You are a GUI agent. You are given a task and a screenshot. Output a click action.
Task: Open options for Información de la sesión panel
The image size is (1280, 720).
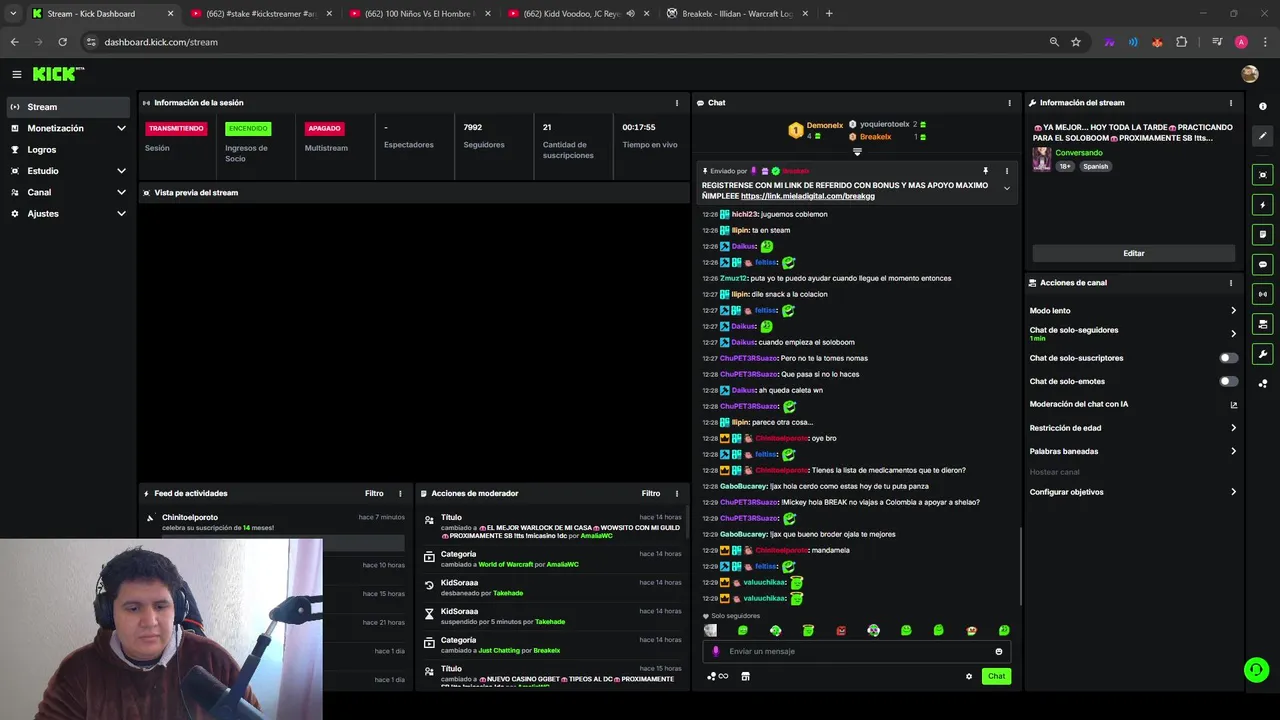pyautogui.click(x=677, y=103)
